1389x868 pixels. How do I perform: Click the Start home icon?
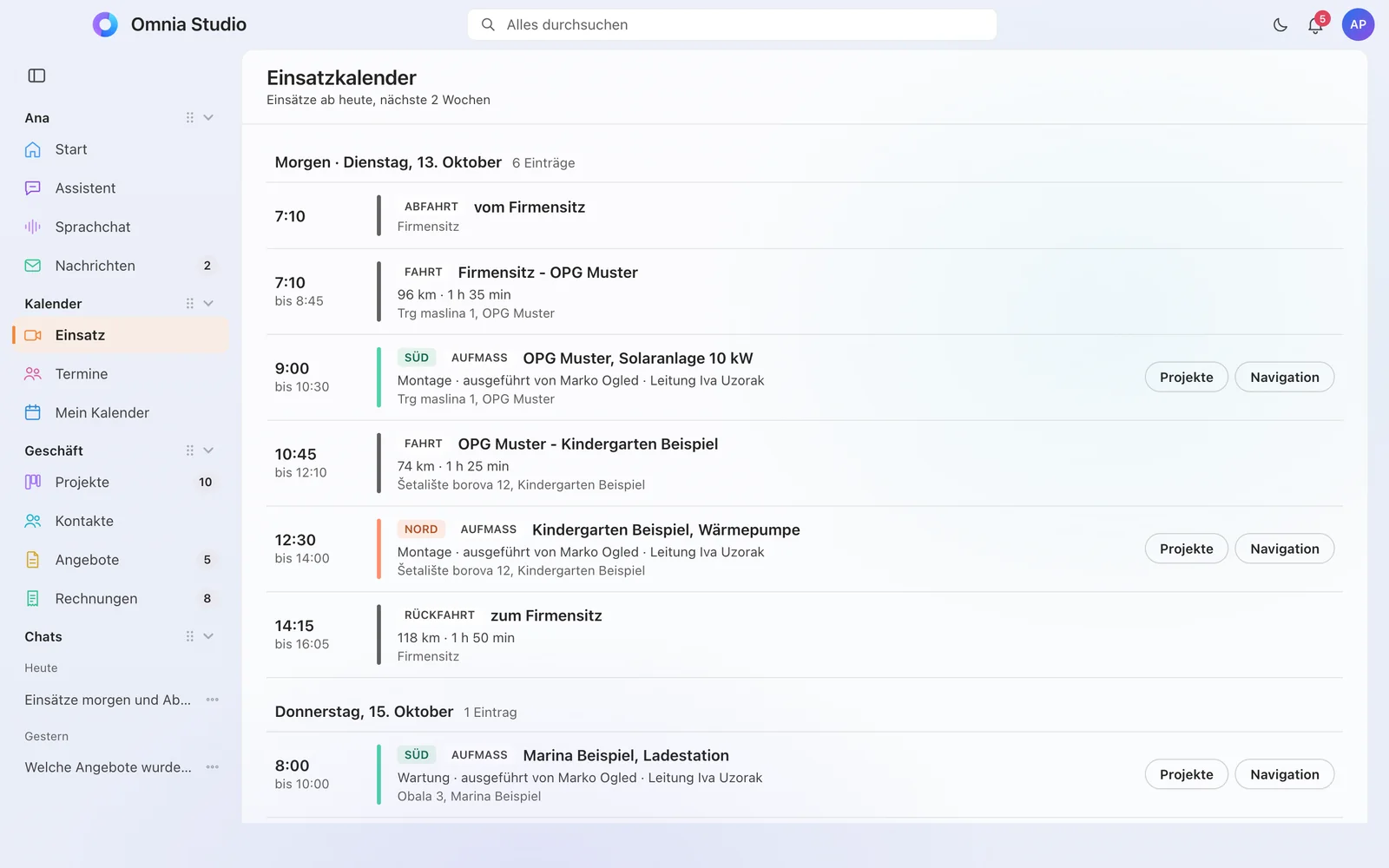click(x=33, y=149)
